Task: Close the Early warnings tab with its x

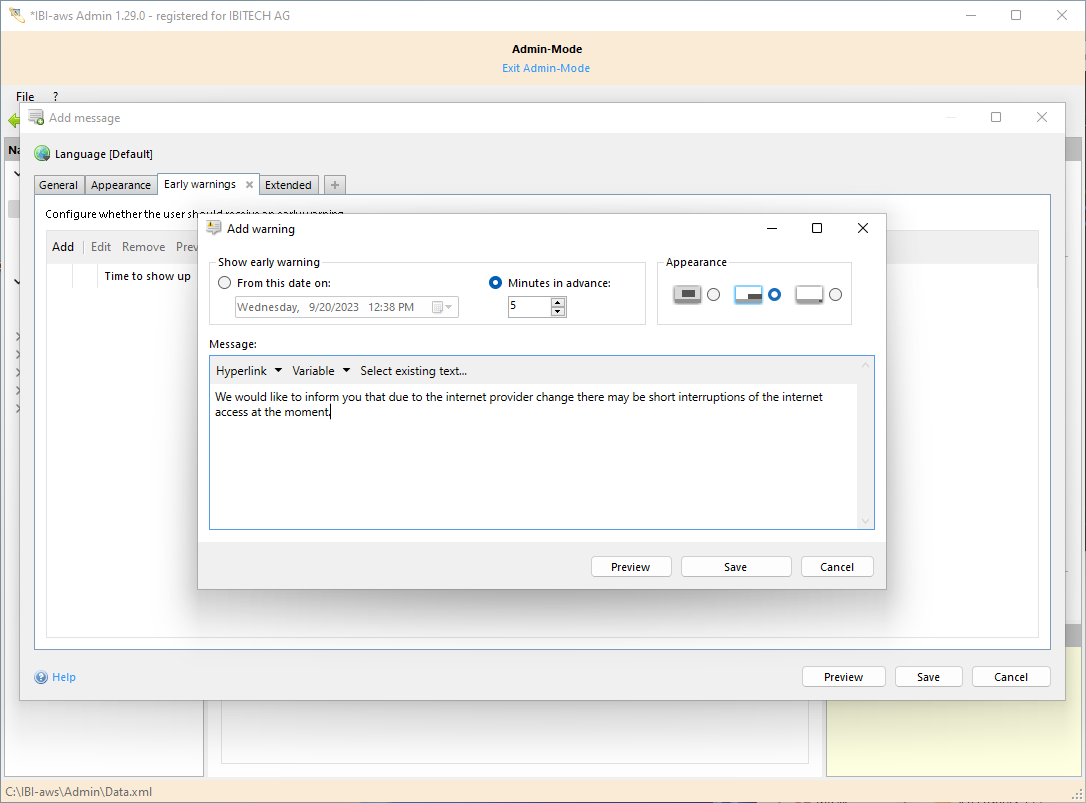Action: click(249, 185)
